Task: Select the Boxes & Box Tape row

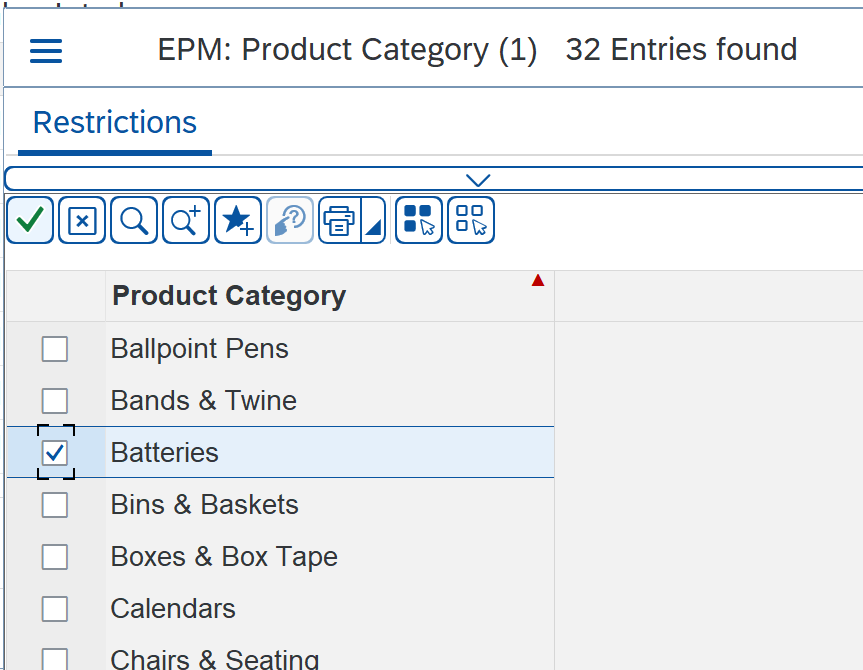Action: [x=280, y=557]
